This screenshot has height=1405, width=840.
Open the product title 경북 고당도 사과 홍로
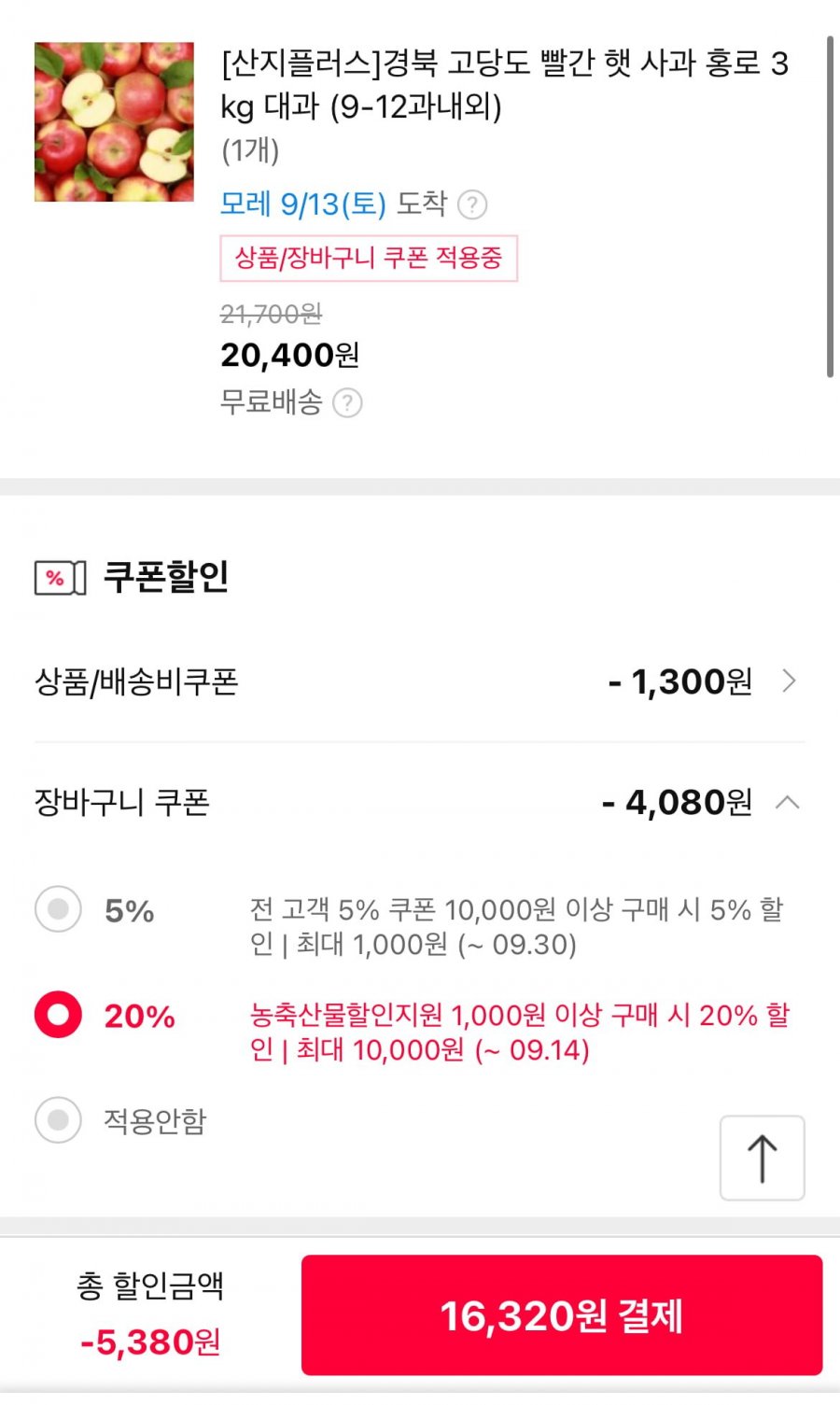[504, 85]
